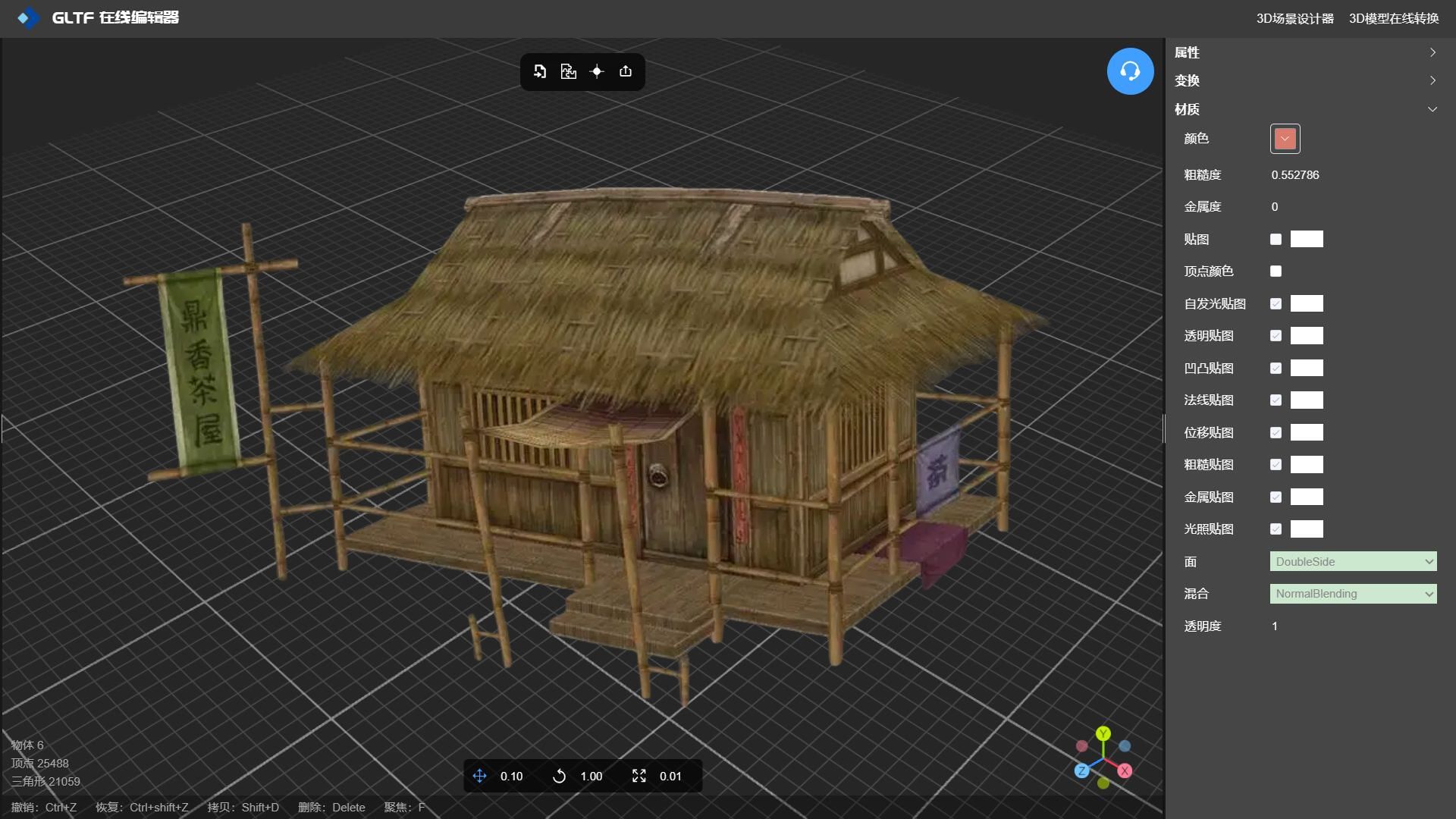Click the green 鼎香茶屋 banner sign
This screenshot has height=819, width=1456.
(200, 372)
